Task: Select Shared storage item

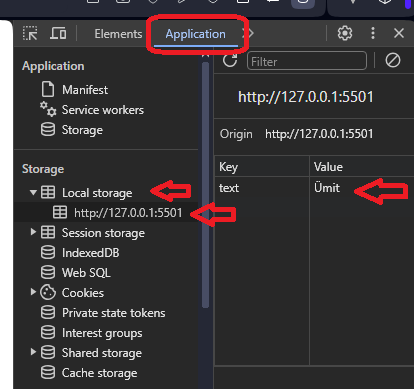Action: 102,353
